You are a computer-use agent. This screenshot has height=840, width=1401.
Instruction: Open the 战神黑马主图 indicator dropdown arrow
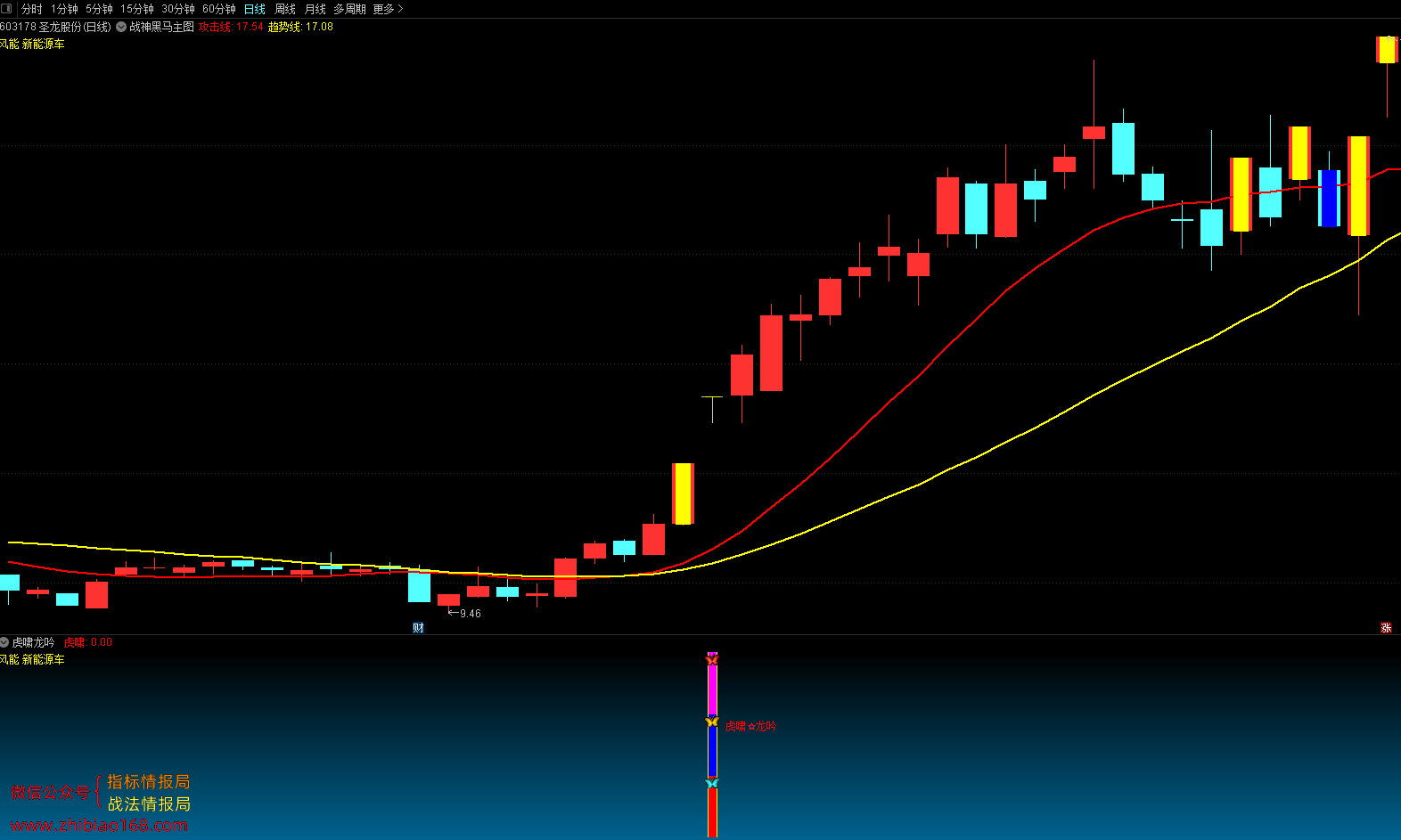coord(121,27)
